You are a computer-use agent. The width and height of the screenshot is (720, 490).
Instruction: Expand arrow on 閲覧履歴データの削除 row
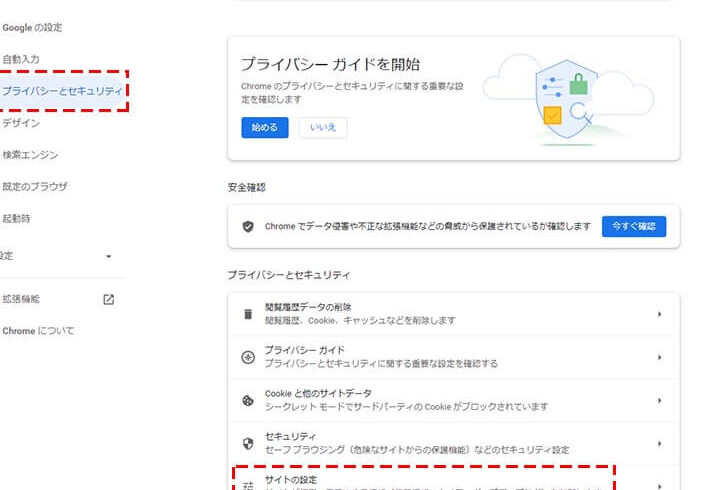coord(659,314)
